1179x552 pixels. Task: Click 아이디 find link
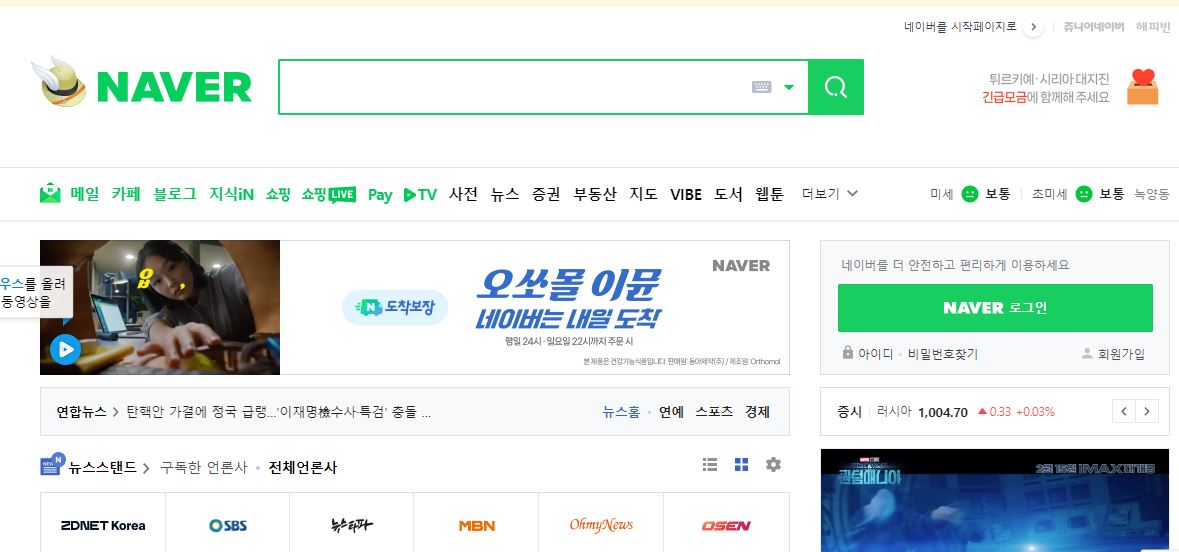point(876,353)
